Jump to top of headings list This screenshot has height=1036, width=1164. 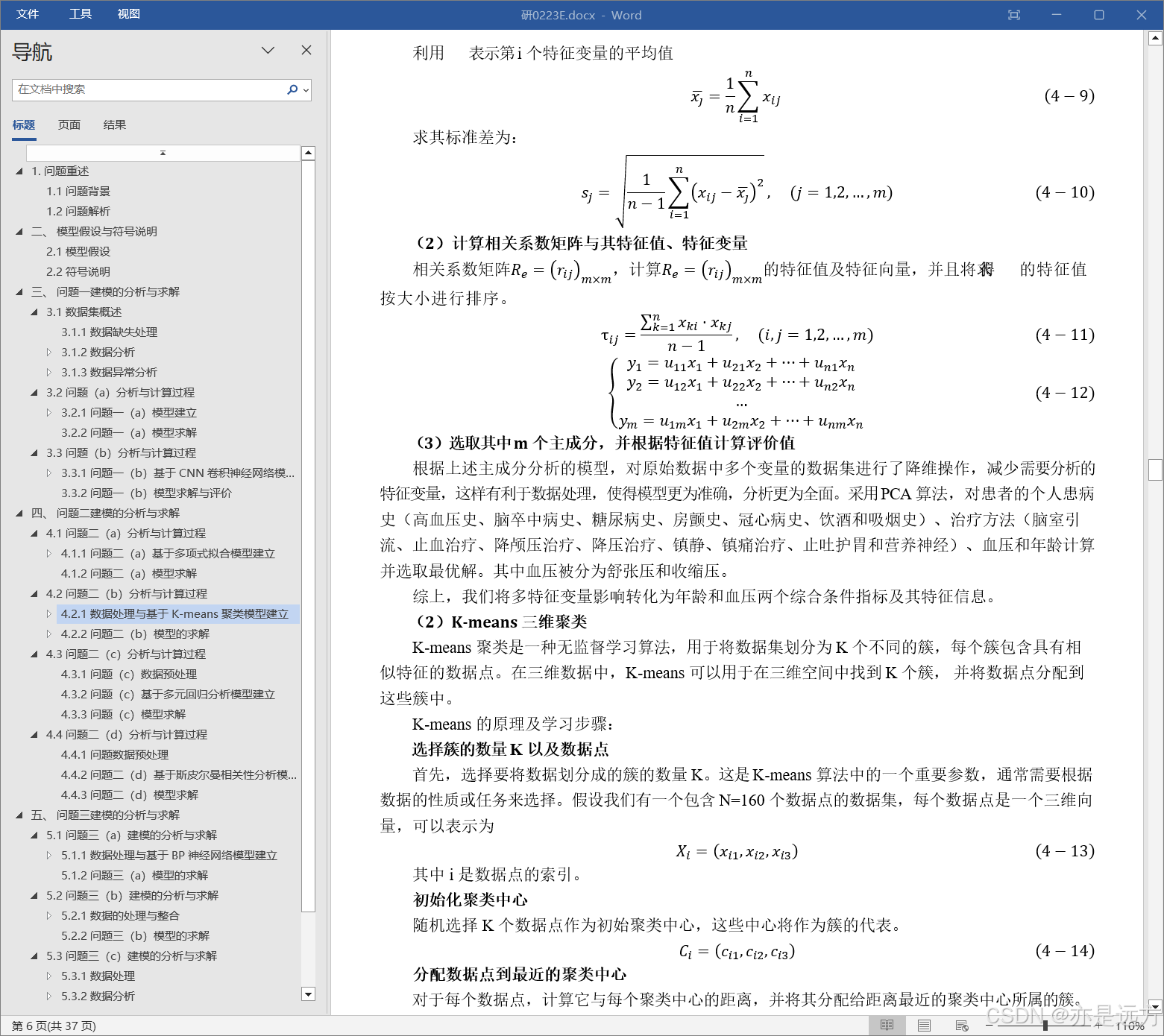(163, 153)
